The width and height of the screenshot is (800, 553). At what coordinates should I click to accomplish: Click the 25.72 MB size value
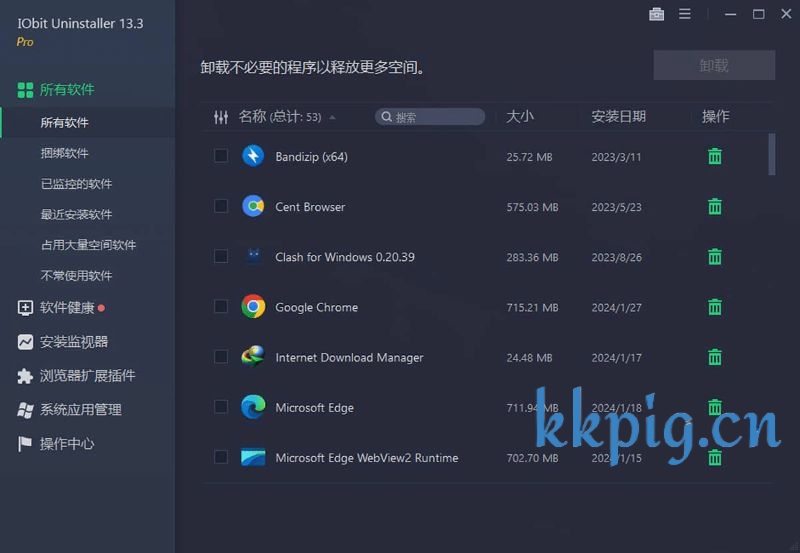pyautogui.click(x=529, y=157)
